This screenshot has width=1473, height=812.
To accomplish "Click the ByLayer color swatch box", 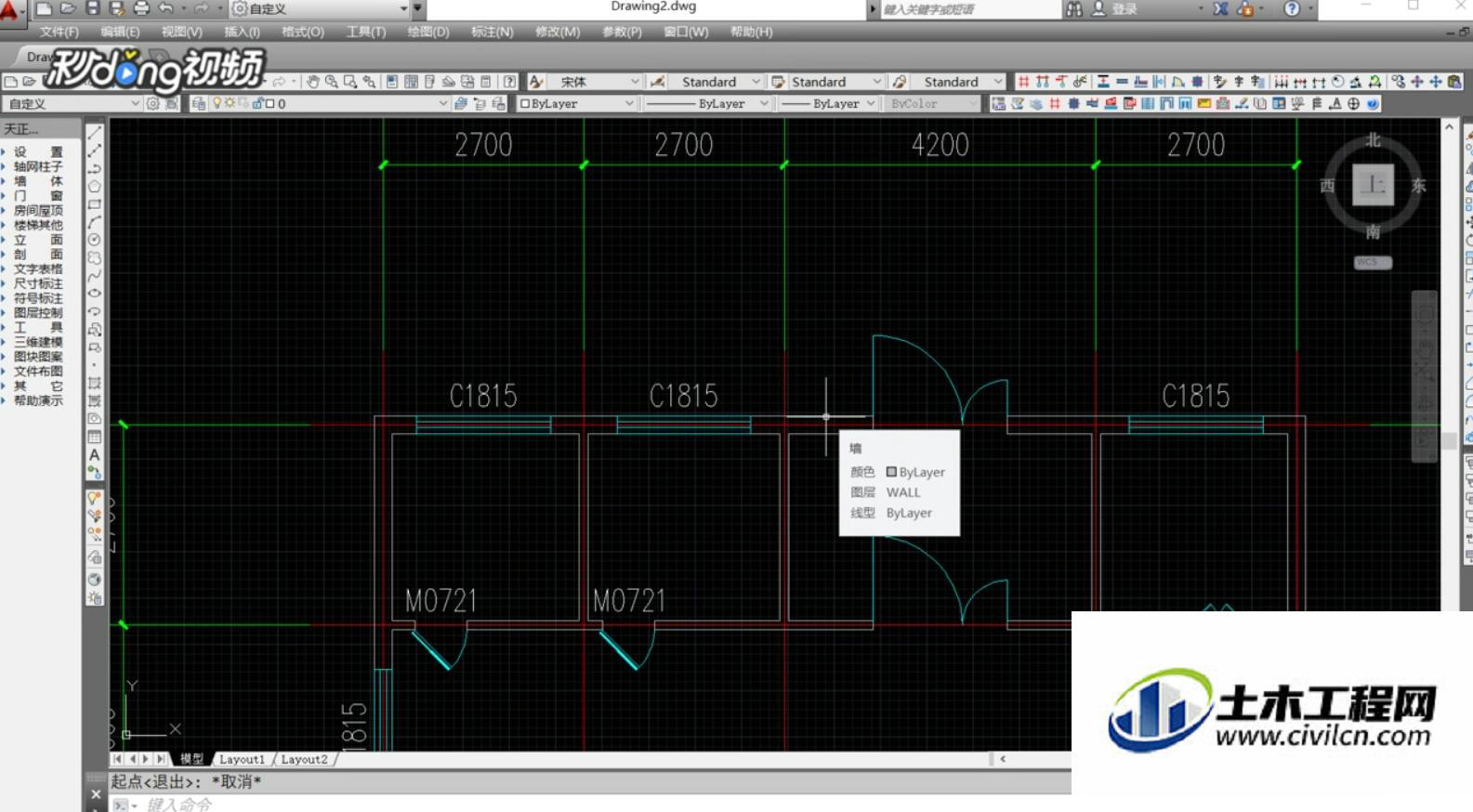I will click(x=525, y=103).
